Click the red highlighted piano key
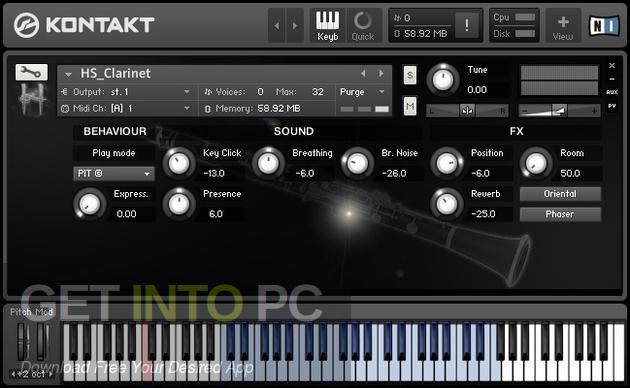Screen dimensions: 630x388 147,370
